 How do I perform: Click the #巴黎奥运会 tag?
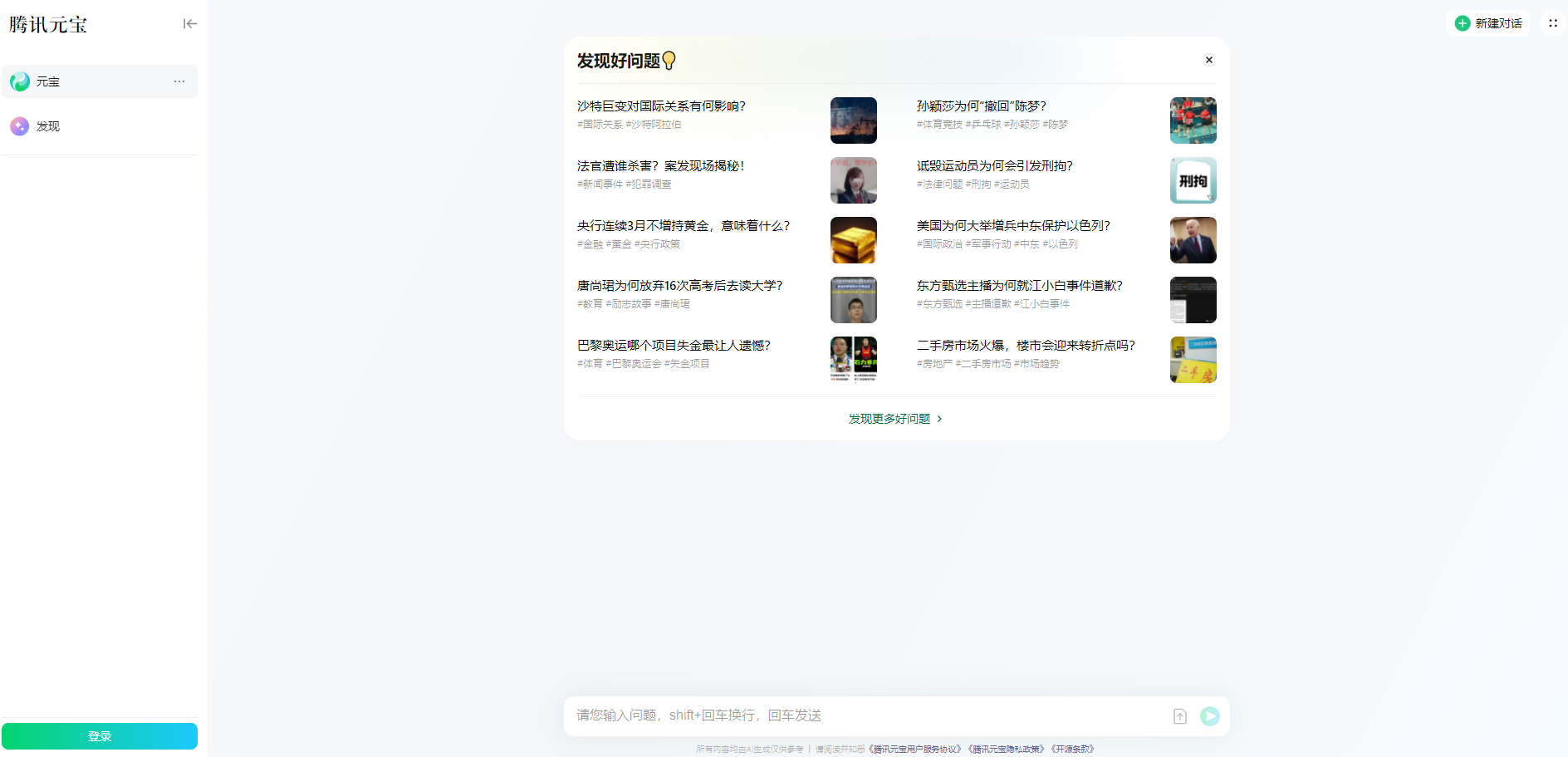click(x=634, y=364)
